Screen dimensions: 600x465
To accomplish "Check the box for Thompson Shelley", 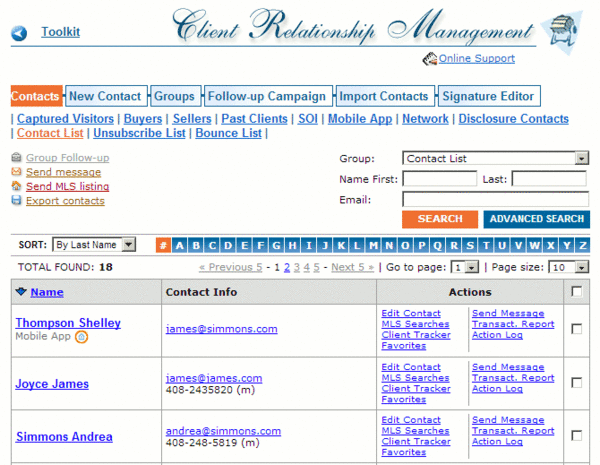I will pyautogui.click(x=577, y=329).
